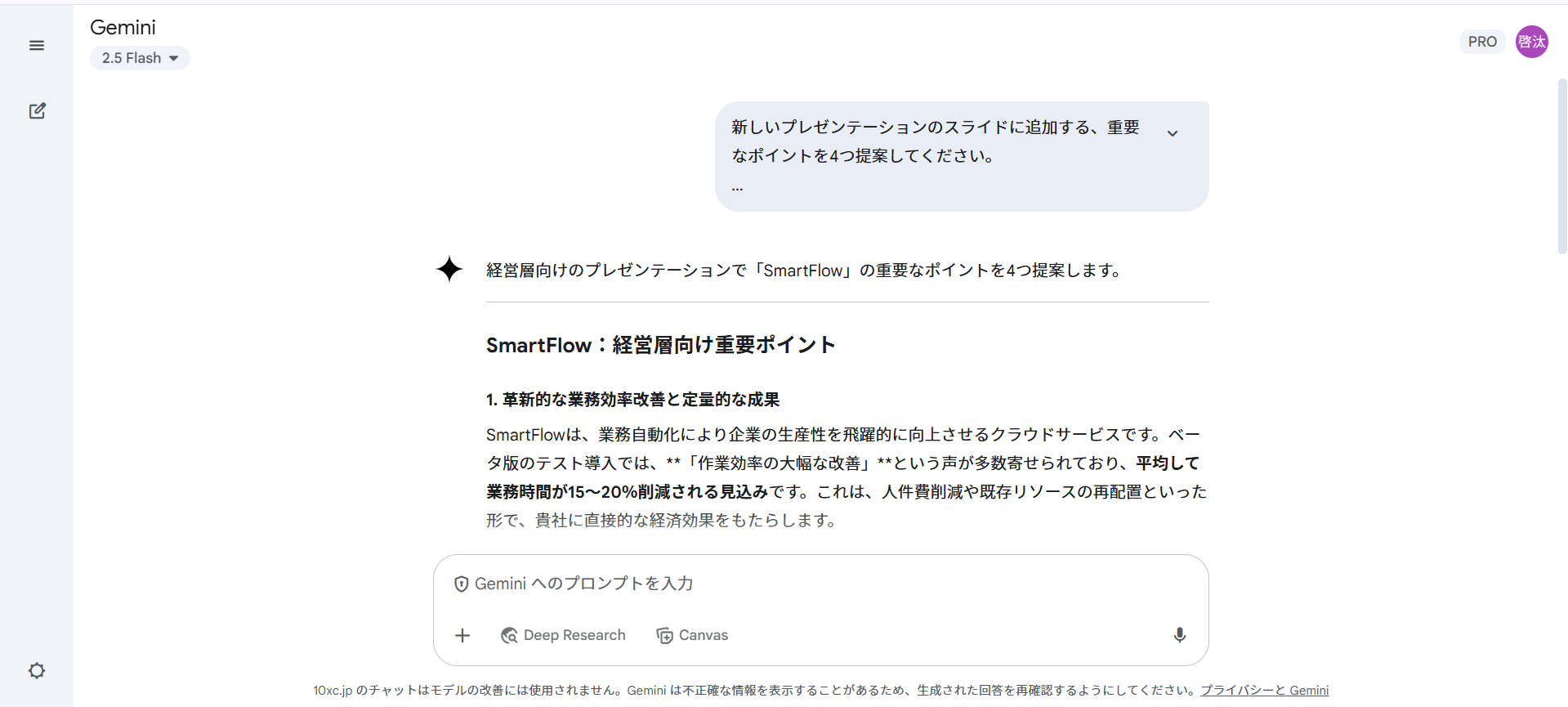The height and width of the screenshot is (707, 1568).
Task: Open the hamburger main menu
Action: tap(37, 46)
